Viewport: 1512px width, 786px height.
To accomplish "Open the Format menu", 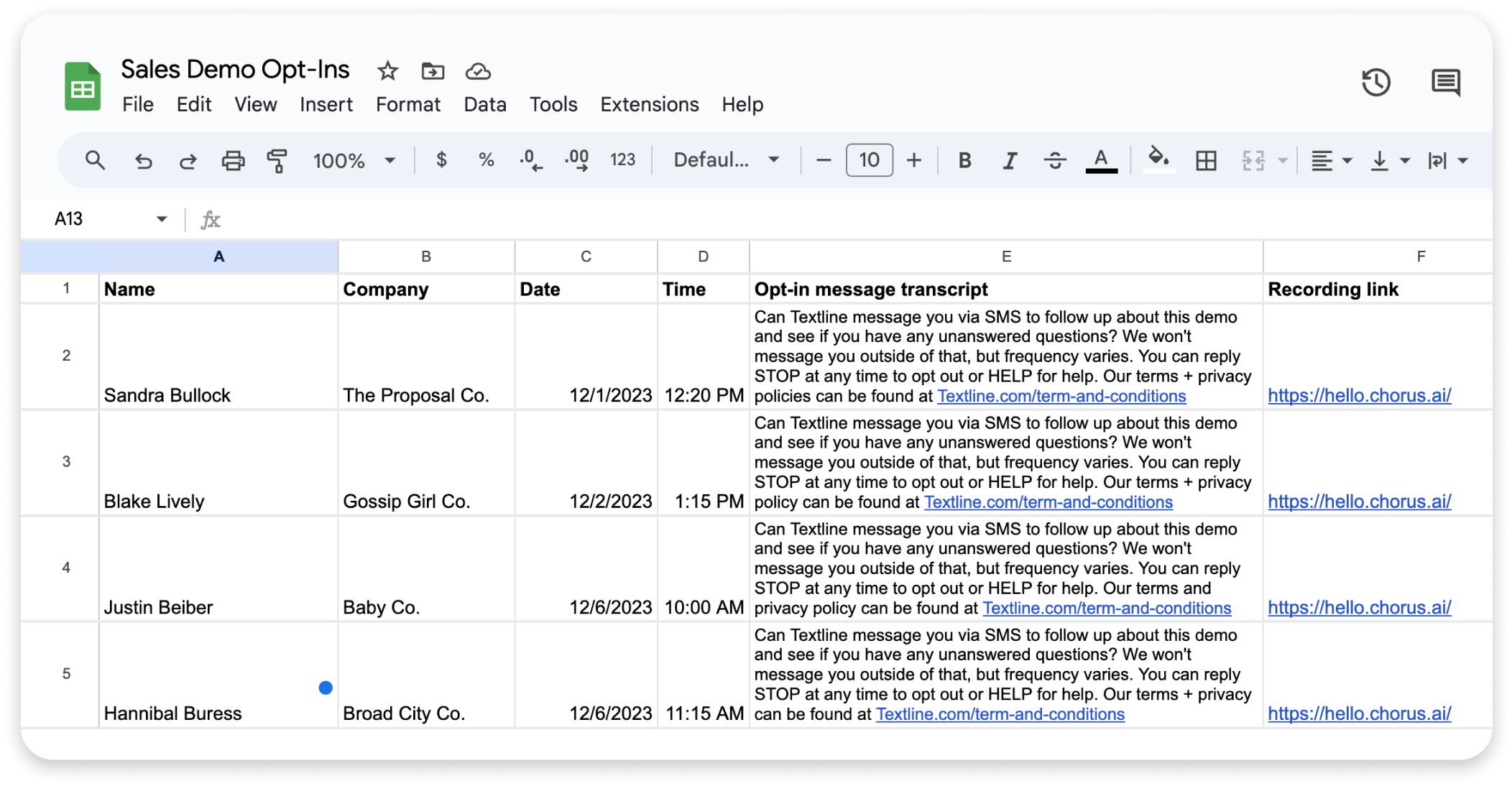I will pos(407,104).
